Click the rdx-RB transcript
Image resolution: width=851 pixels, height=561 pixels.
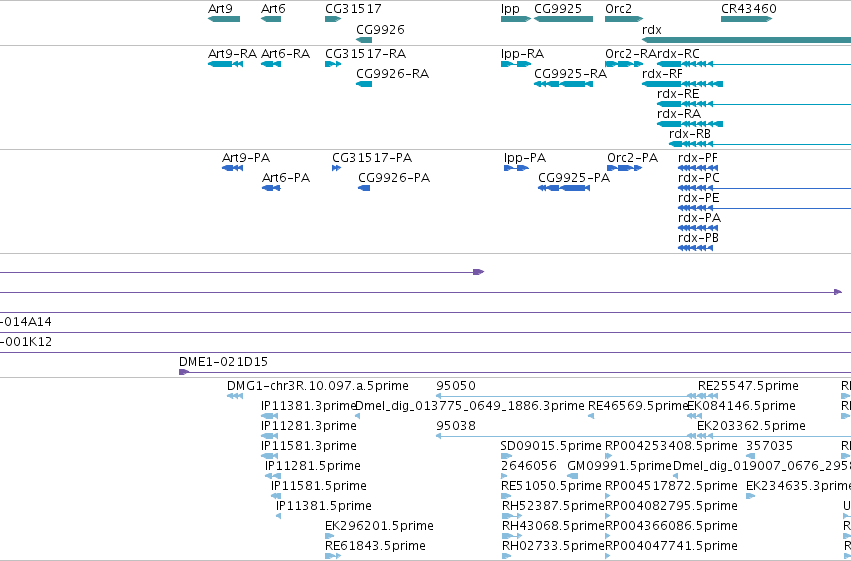[760, 144]
